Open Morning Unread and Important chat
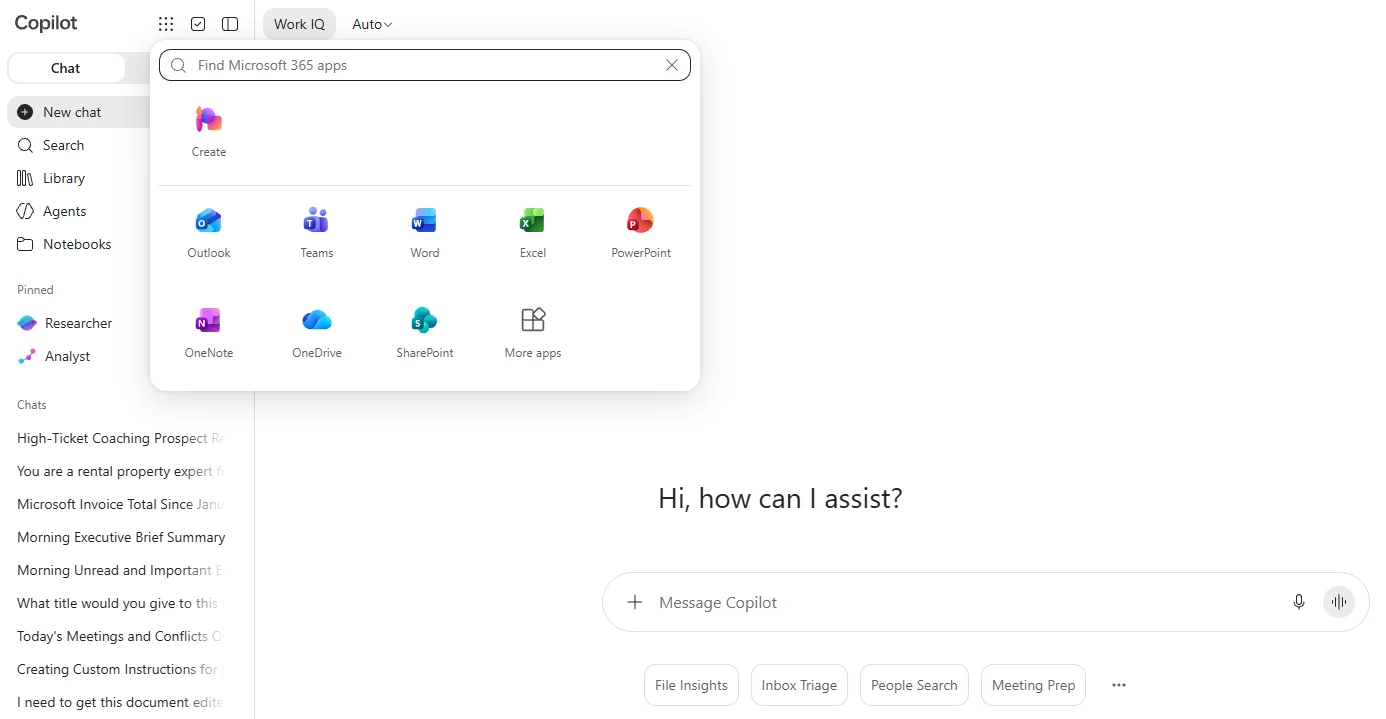This screenshot has width=1386, height=719. (120, 570)
